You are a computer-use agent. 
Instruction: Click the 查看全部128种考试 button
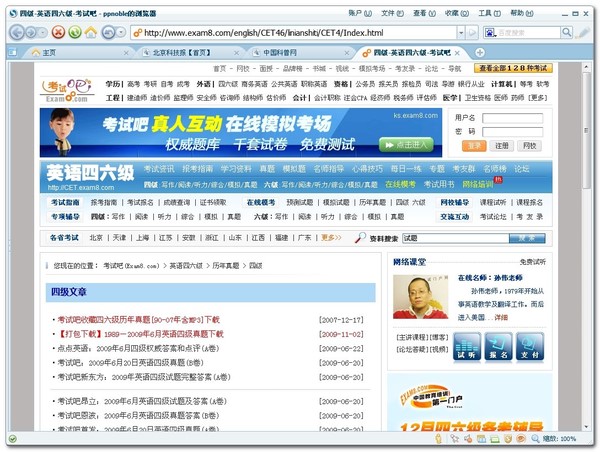click(x=513, y=68)
